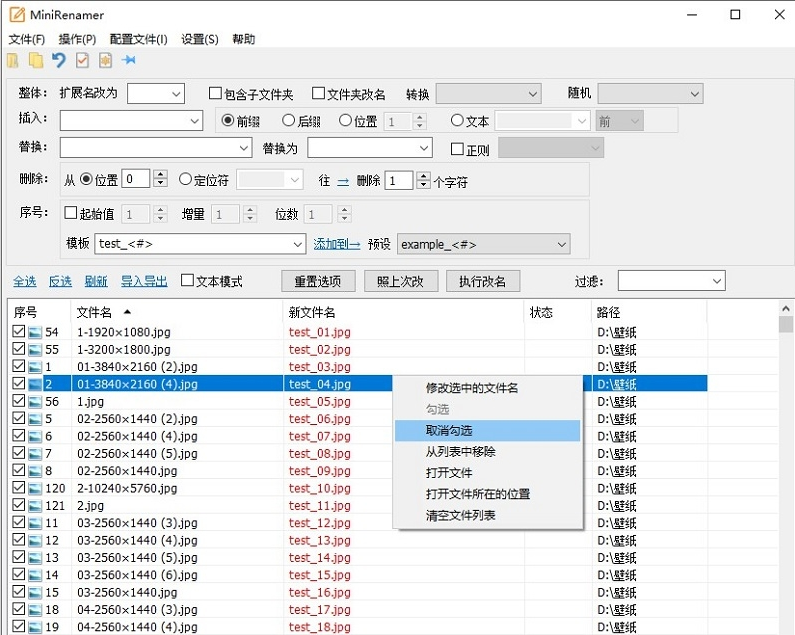Viewport: 795px width, 635px height.
Task: Sort by the 文件名 column header
Action: click(x=176, y=312)
